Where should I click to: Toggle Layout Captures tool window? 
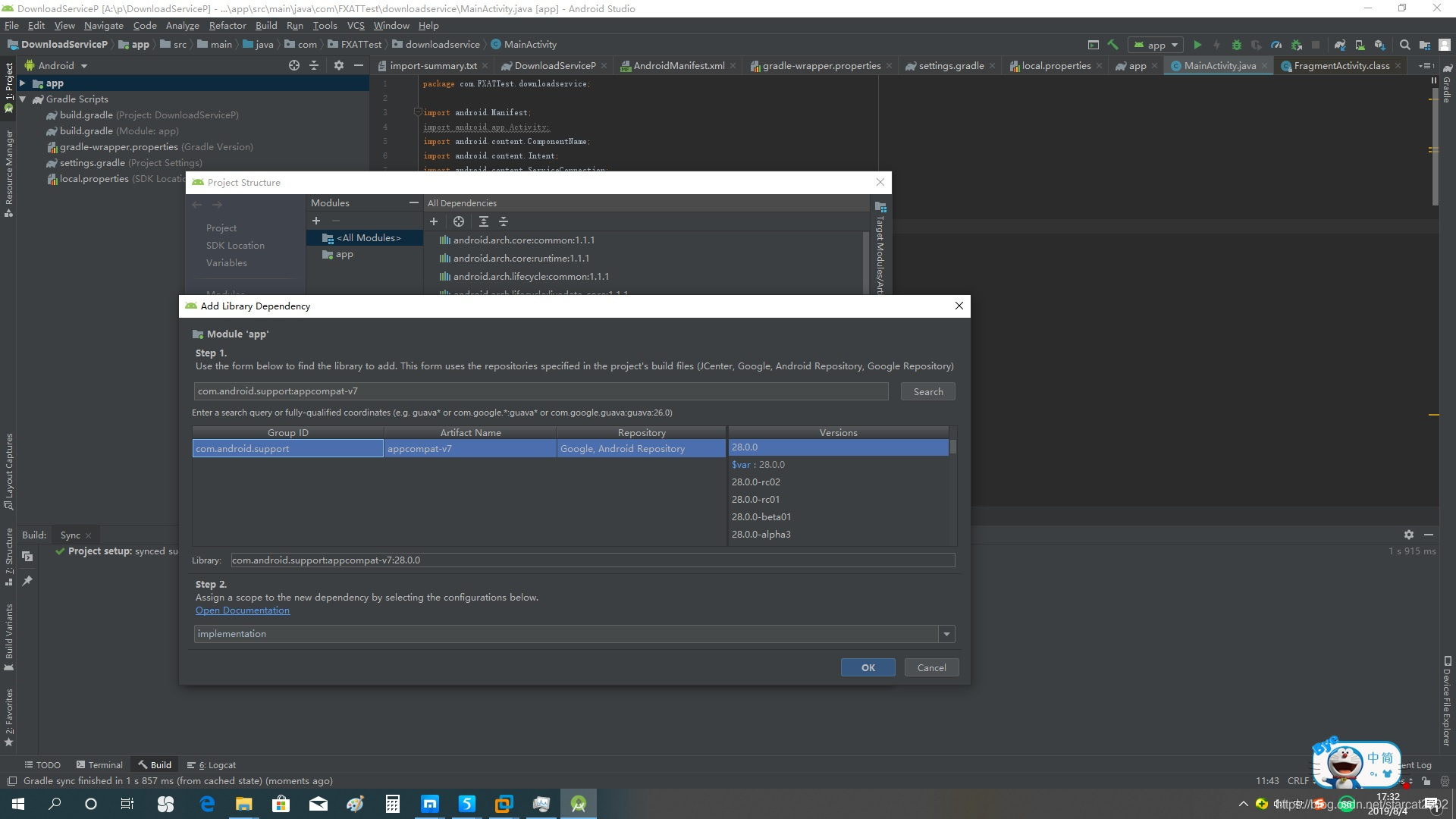point(8,471)
